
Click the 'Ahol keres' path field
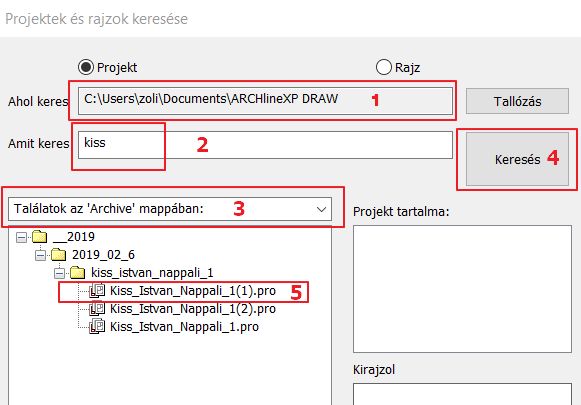pos(265,101)
